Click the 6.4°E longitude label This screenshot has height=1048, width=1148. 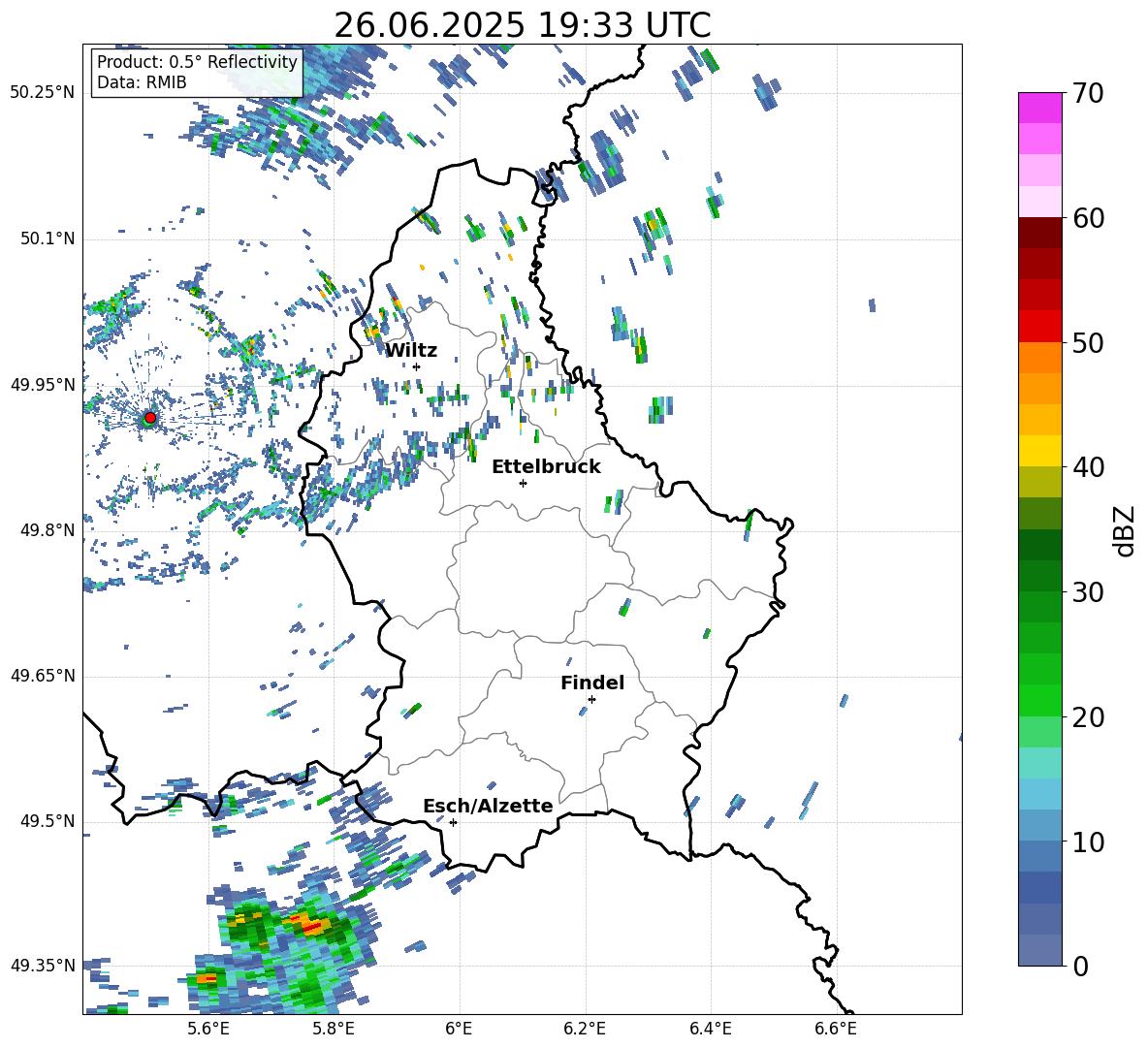click(710, 1029)
